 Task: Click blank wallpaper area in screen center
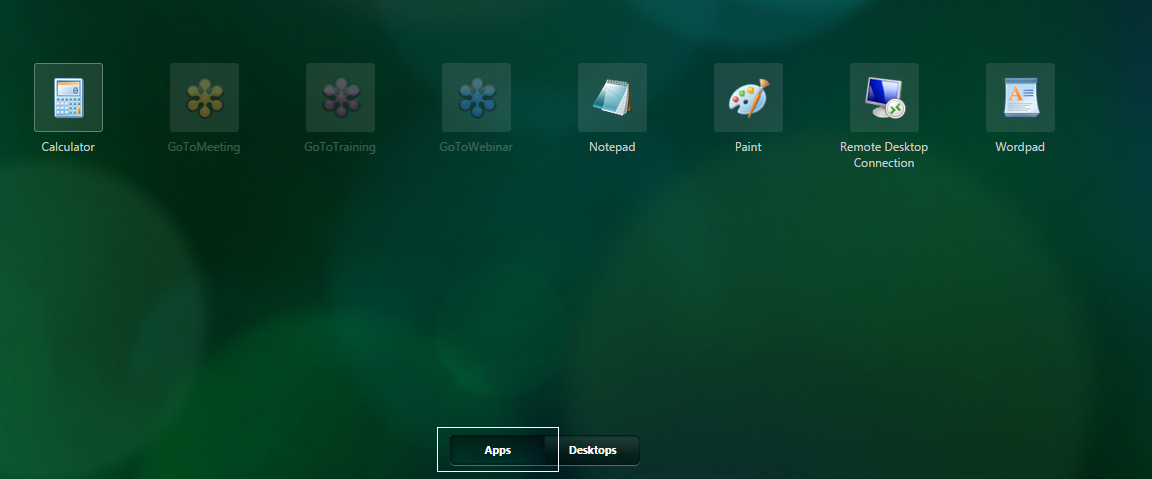tap(576, 290)
